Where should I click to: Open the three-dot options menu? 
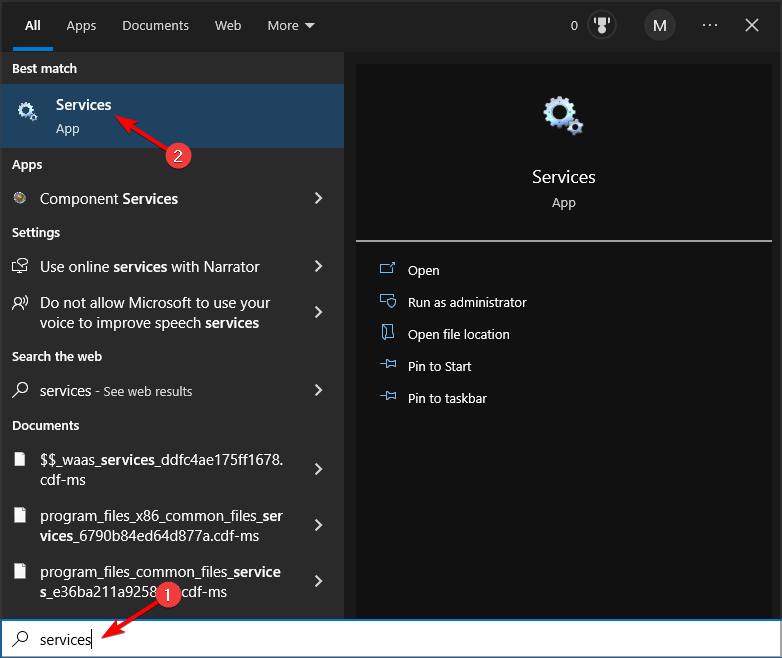[x=709, y=25]
